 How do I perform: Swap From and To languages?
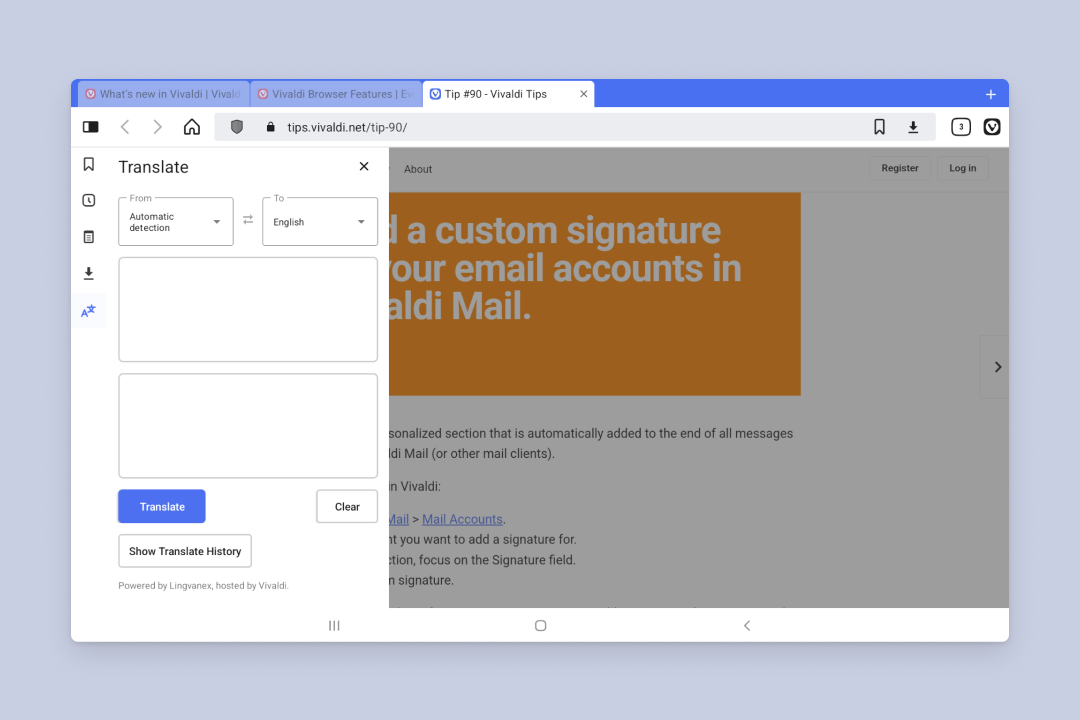pos(248,219)
